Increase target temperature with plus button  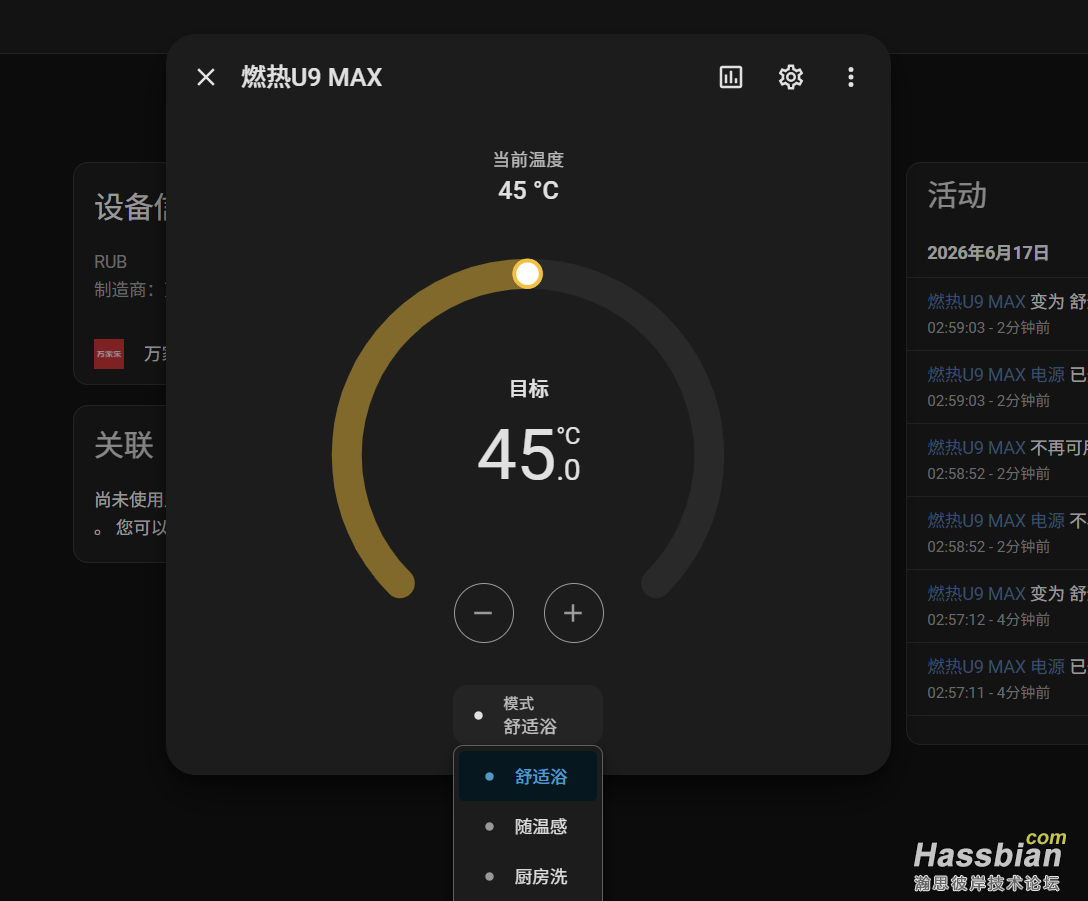click(x=573, y=613)
